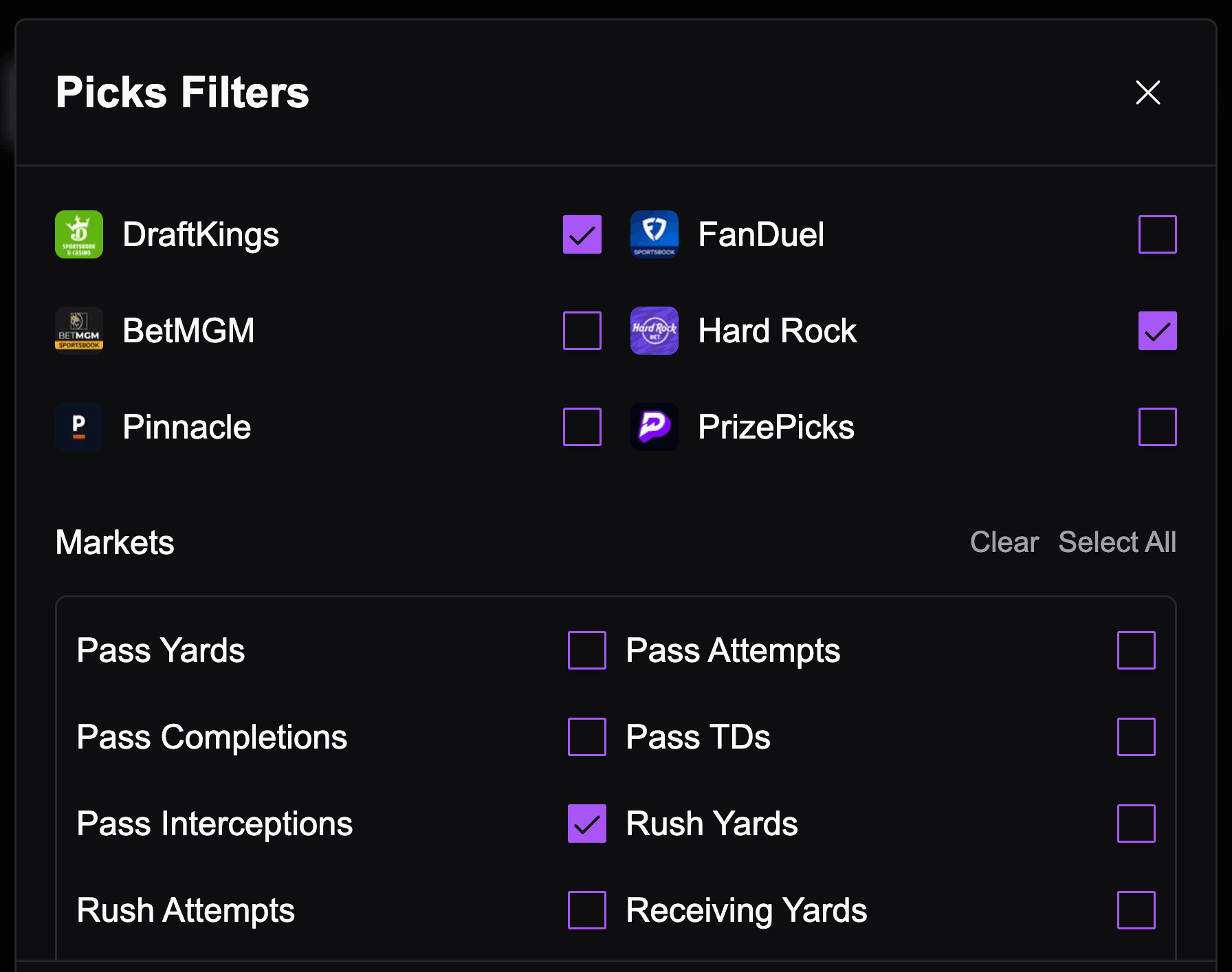Click Clear to reset market selections
This screenshot has height=972, width=1232.
[x=1004, y=542]
